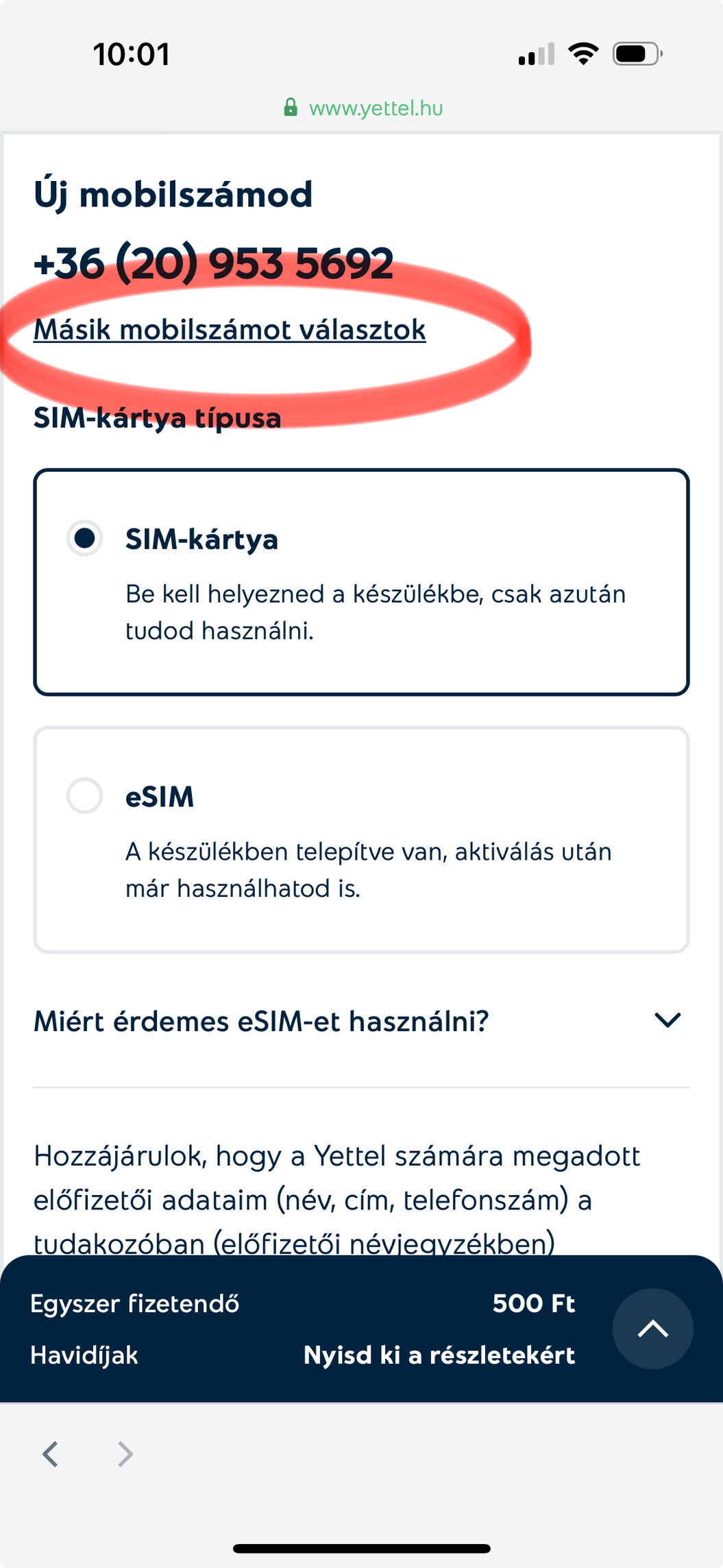The height and width of the screenshot is (1568, 723).
Task: Expand the 'Miért érdemes eSIM-et használni?' question text
Action: click(x=261, y=1022)
